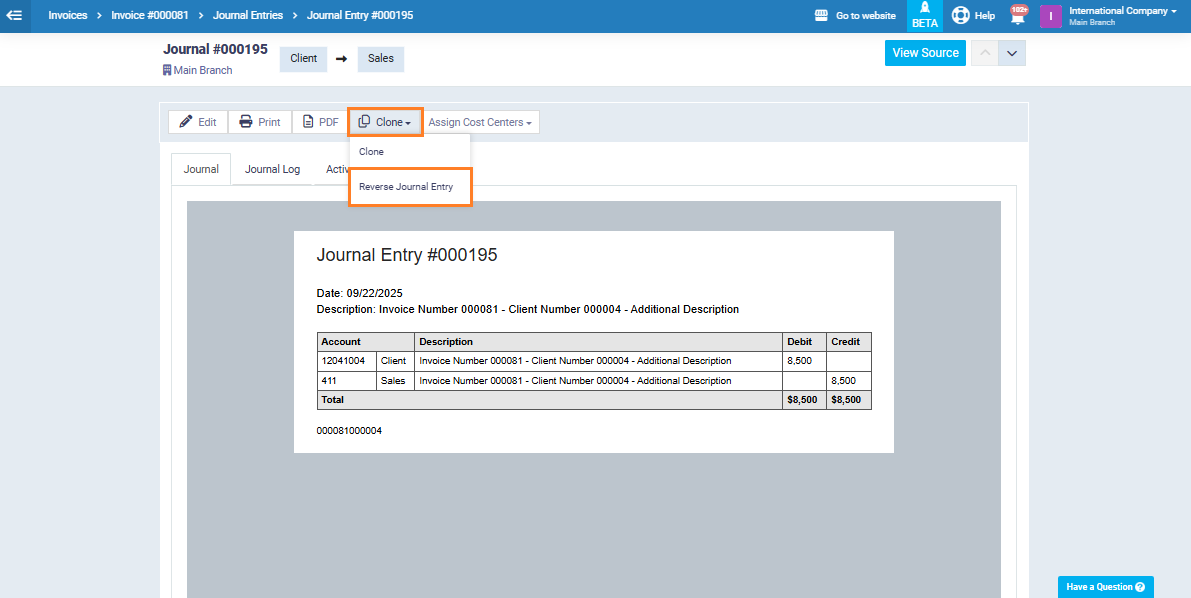Print the journal entry
The image size is (1191, 598).
[x=260, y=122]
